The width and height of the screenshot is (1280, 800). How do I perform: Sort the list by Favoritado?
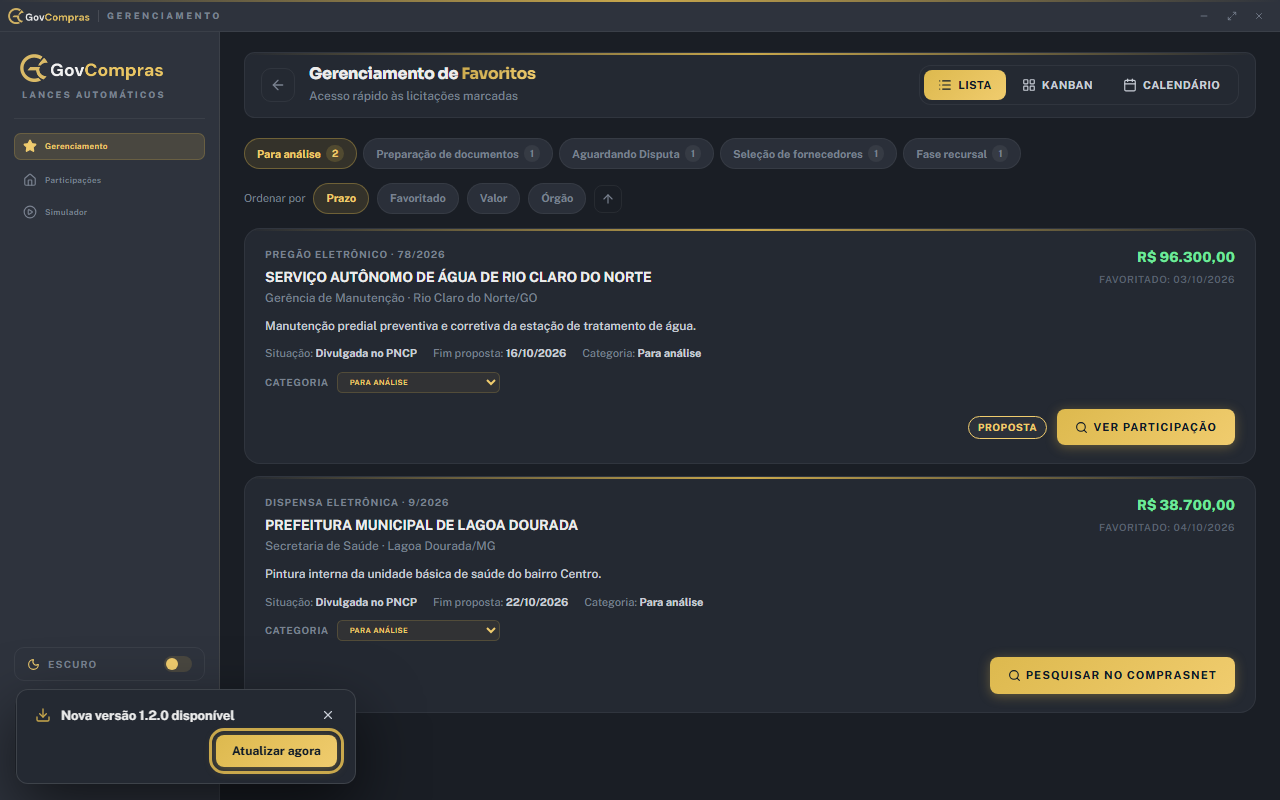(418, 198)
